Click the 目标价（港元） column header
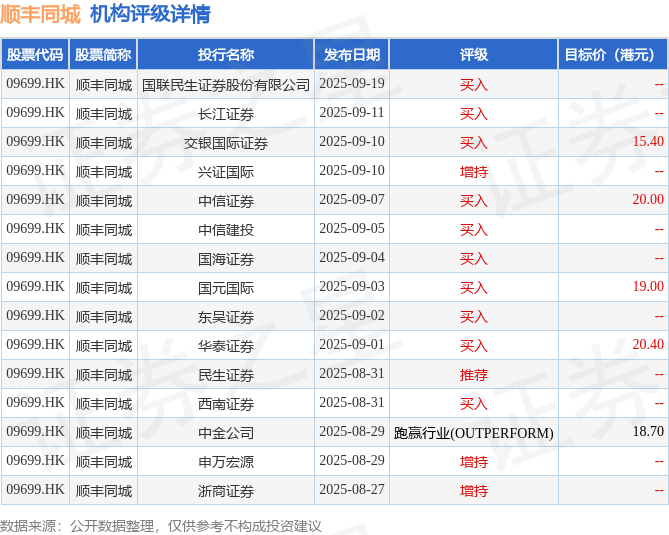The width and height of the screenshot is (669, 535). (x=613, y=54)
